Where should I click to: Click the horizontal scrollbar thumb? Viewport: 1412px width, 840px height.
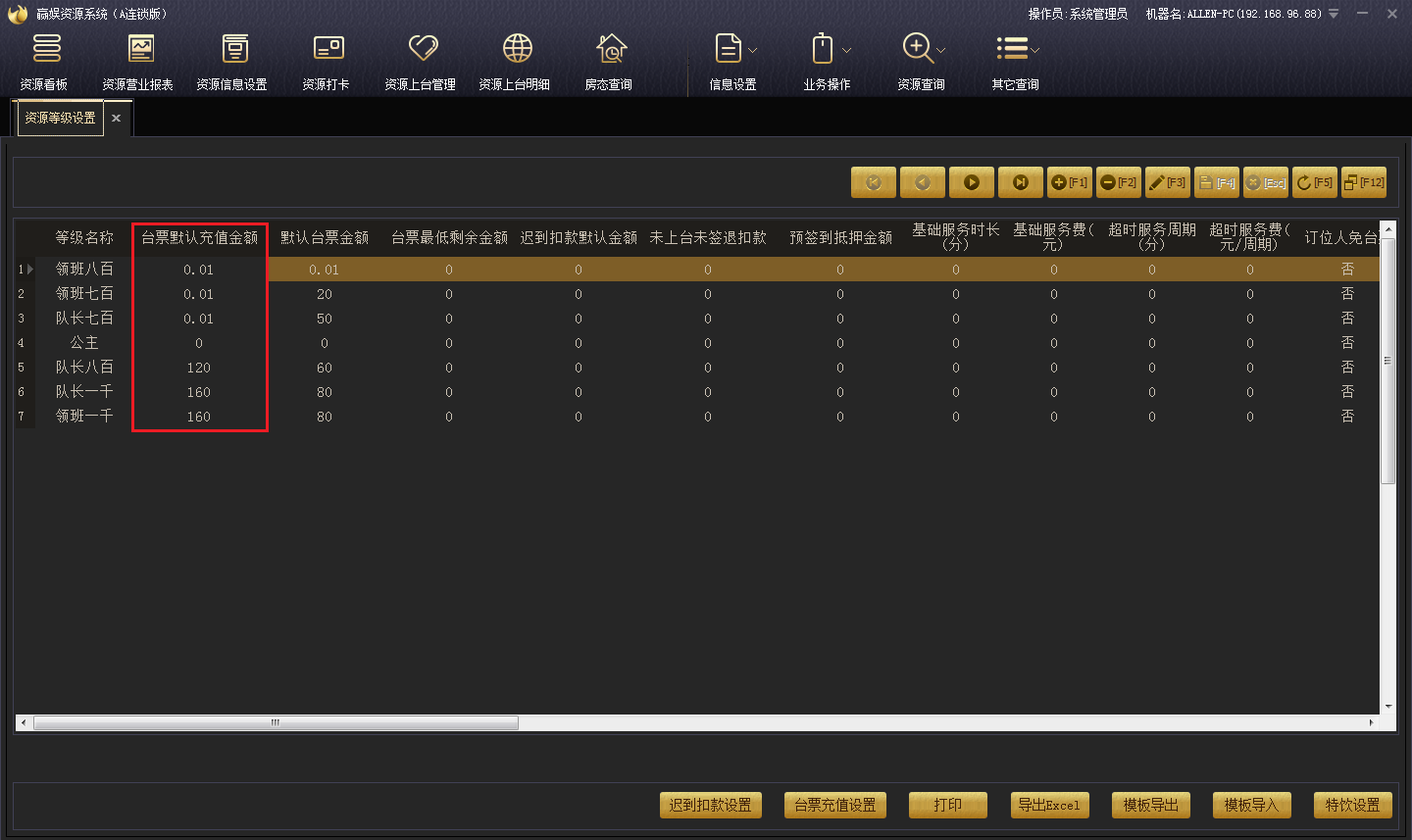pyautogui.click(x=276, y=723)
